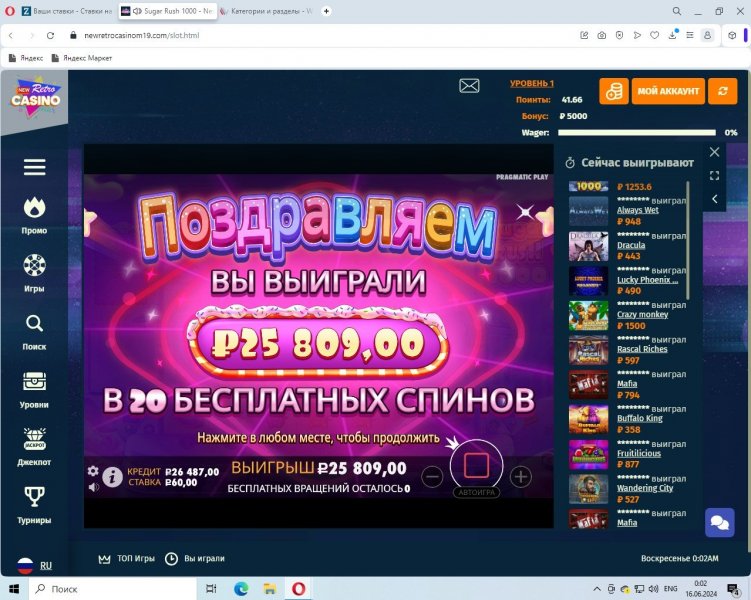
Task: Switch to the Sugar Rush 1000 browser tab
Action: 167,11
